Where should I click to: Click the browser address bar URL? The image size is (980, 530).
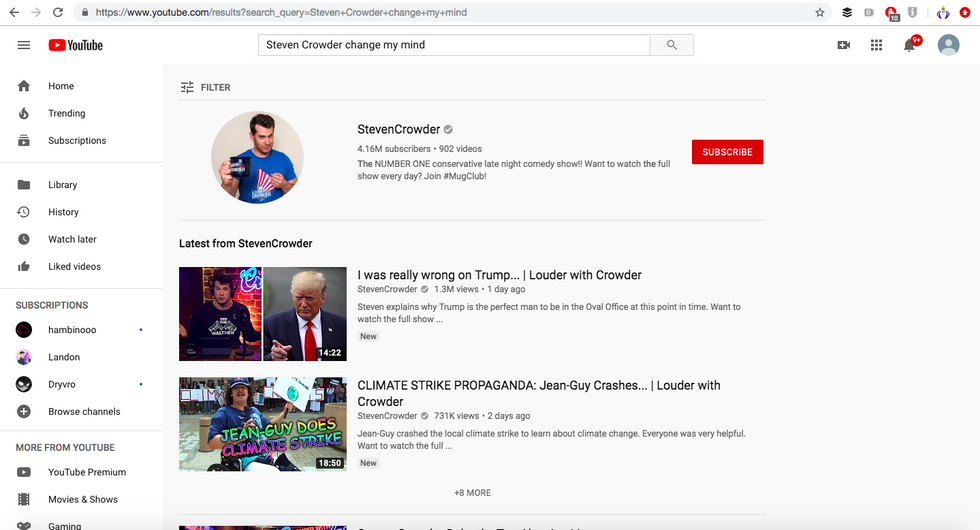point(281,12)
